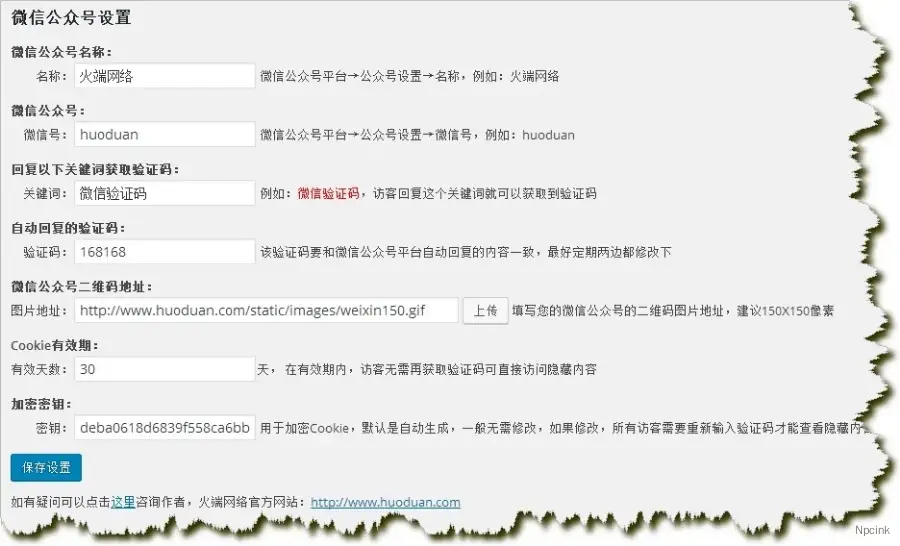Select the 验证码 field showing 168168
This screenshot has height=546, width=900.
pyautogui.click(x=165, y=251)
